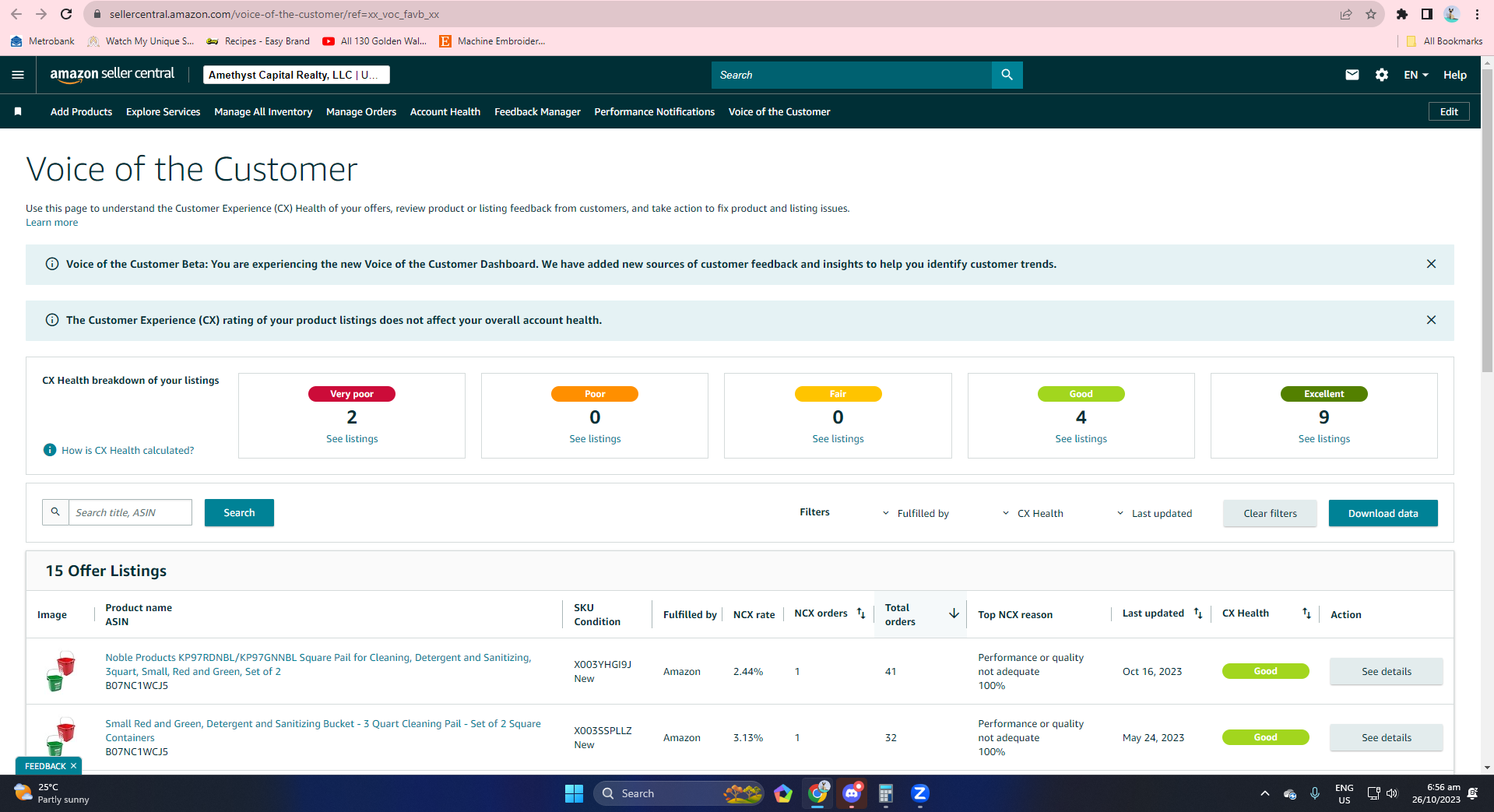See details for Small Red and Green bucket listing
This screenshot has width=1494, height=812.
1386,737
